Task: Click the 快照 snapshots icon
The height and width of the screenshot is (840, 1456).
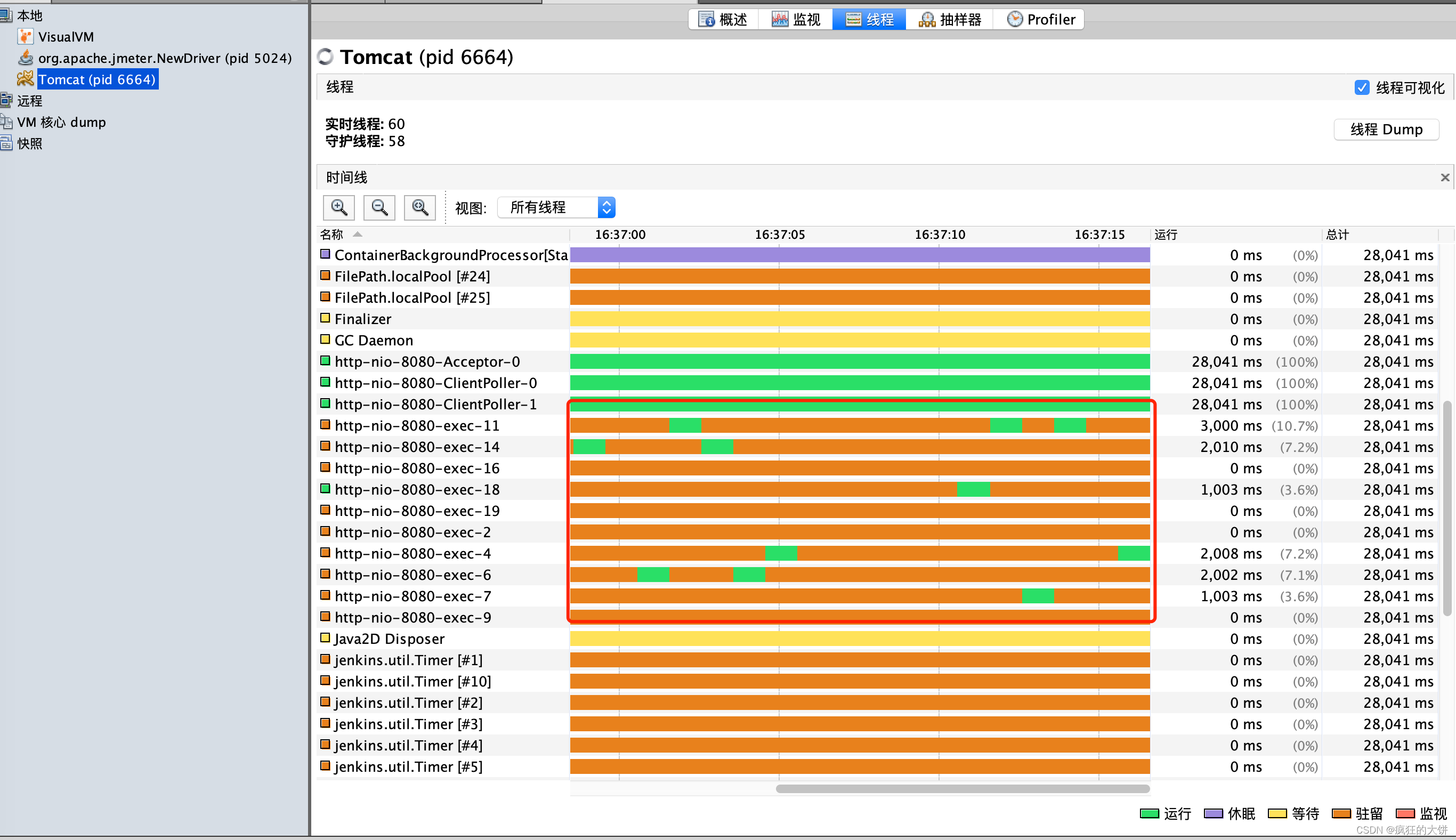Action: click(6, 143)
